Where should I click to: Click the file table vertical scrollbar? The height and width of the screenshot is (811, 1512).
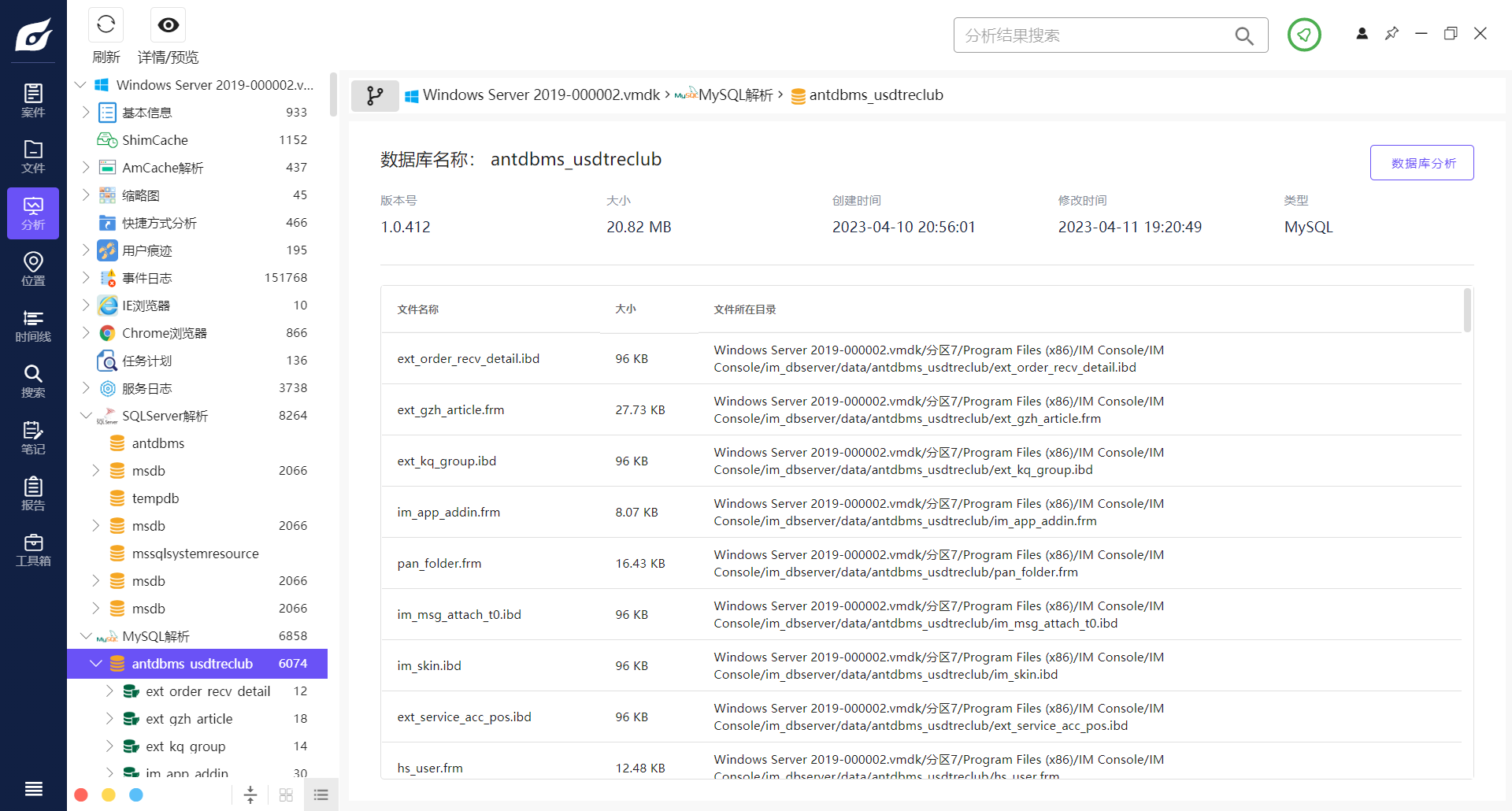point(1467,310)
